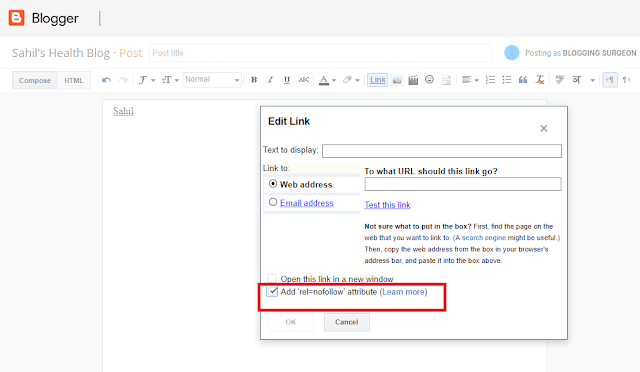Open the text background highlight color picker
This screenshot has width=640, height=372.
point(351,80)
